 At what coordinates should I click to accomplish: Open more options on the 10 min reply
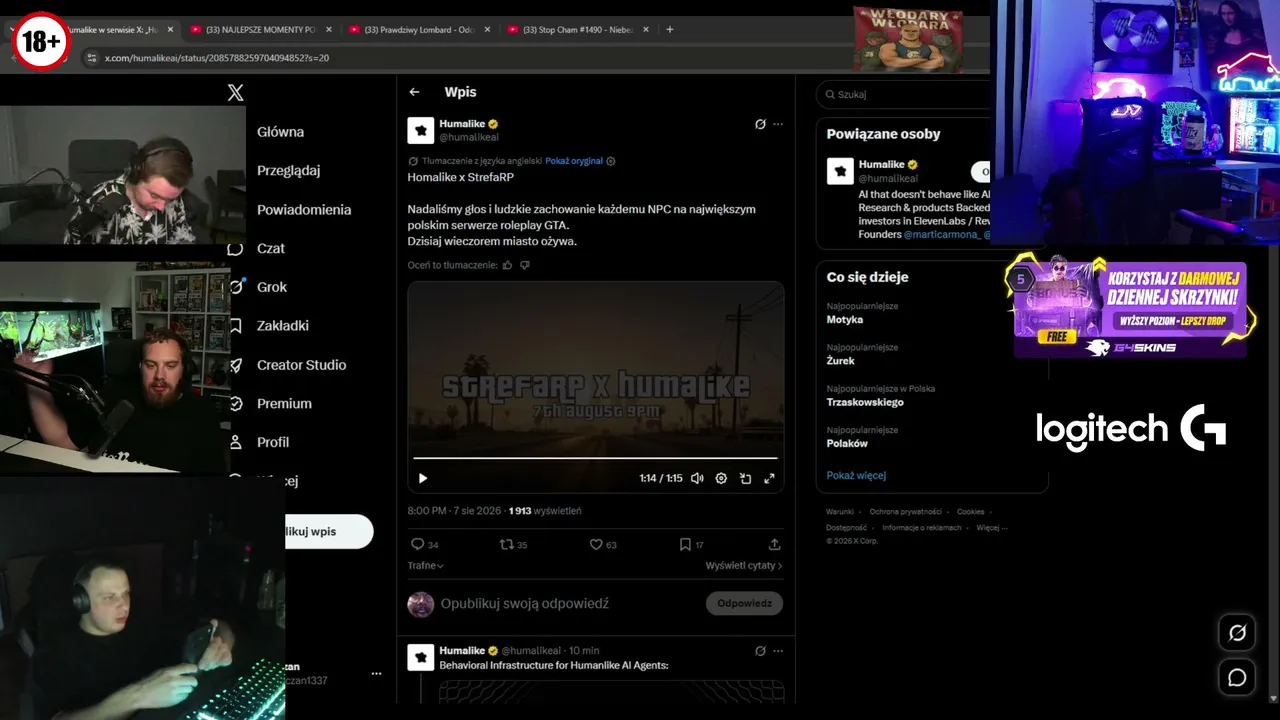[x=778, y=650]
